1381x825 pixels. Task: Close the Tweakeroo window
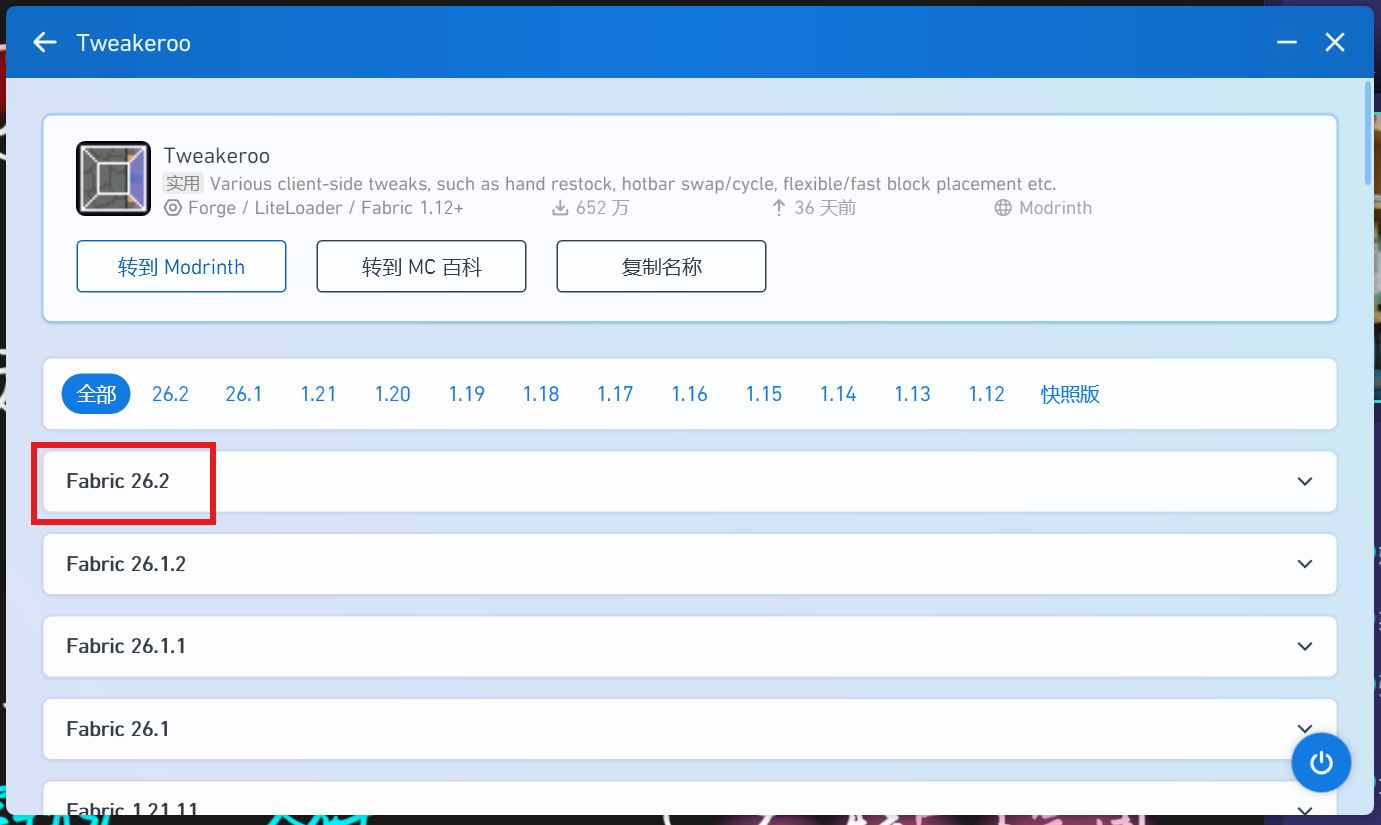(1334, 42)
